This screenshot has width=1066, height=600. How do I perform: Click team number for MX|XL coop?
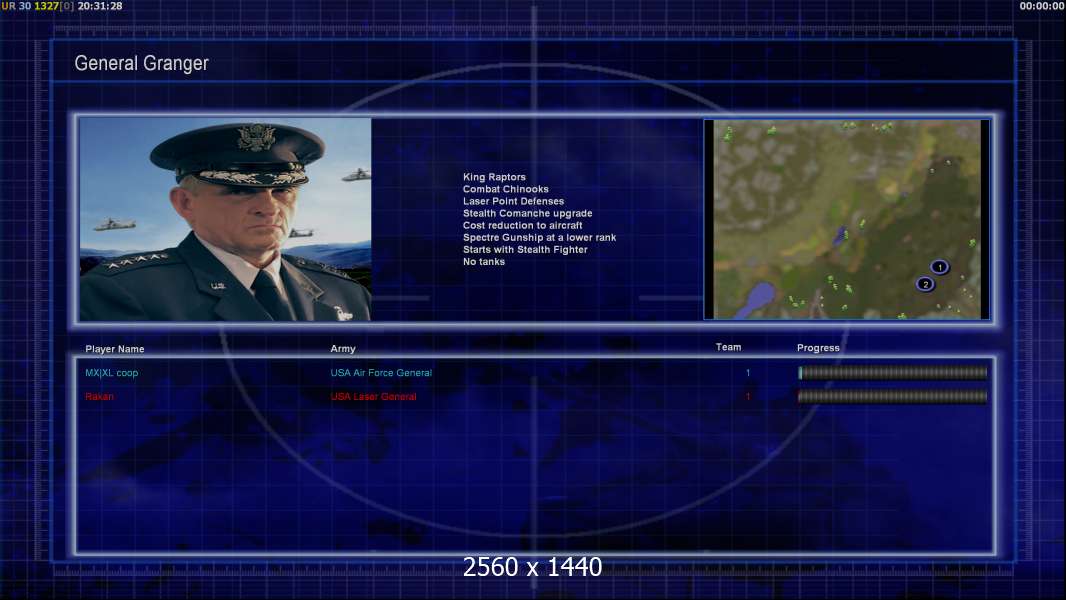click(748, 373)
